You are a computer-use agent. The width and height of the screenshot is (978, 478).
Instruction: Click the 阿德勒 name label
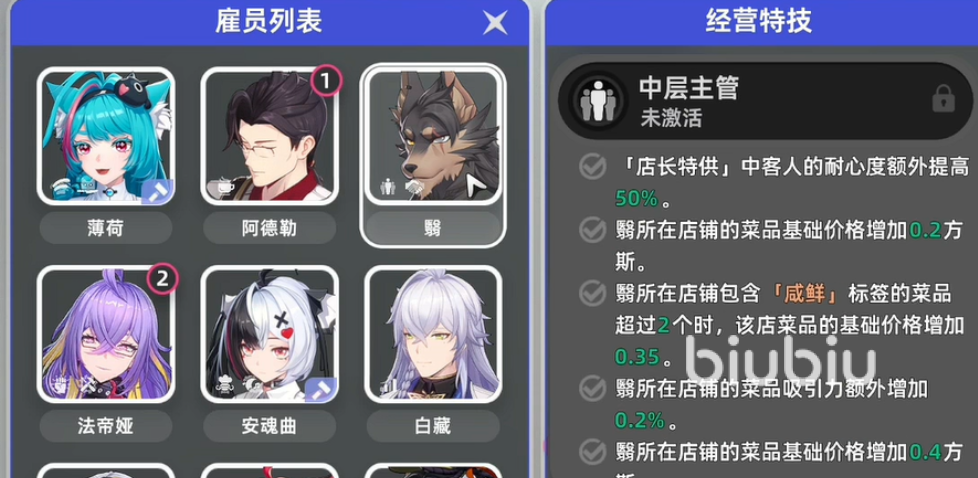tap(269, 228)
